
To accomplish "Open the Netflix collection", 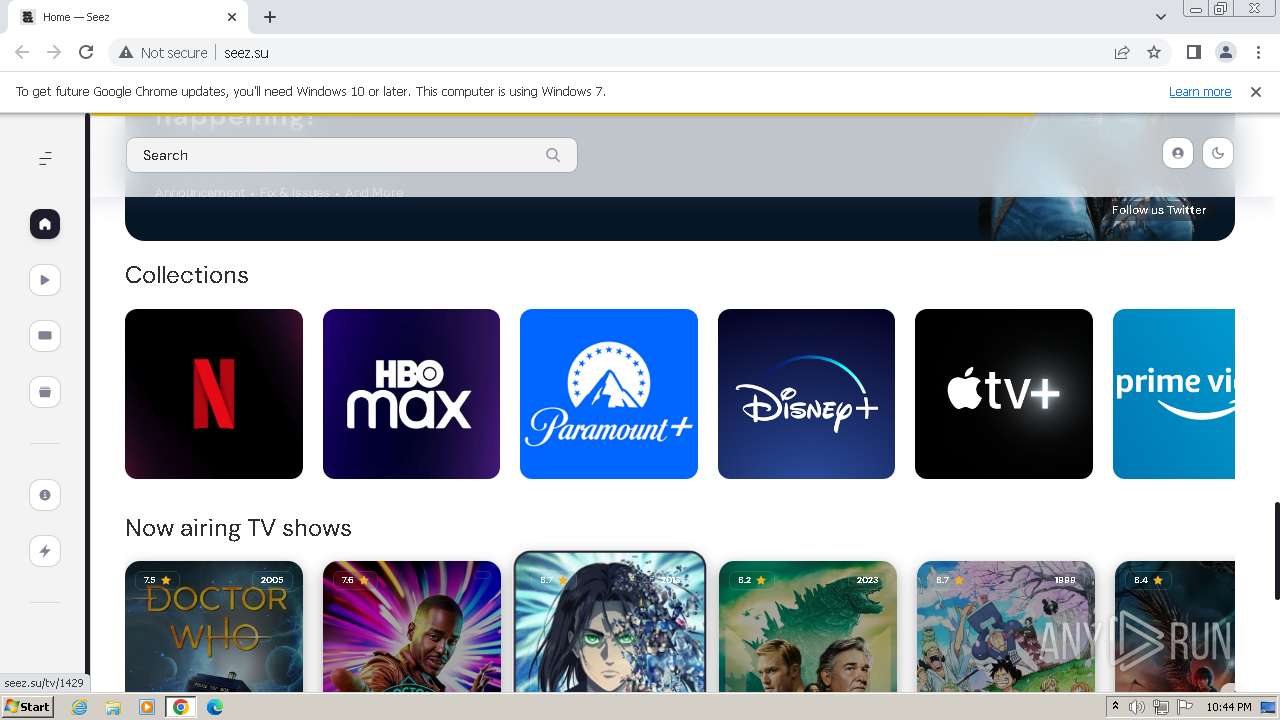I will coord(214,394).
